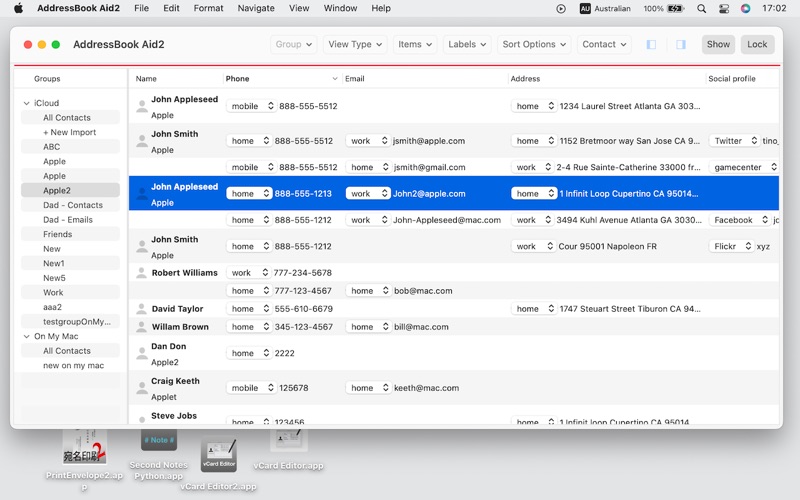Click the play status icon in menu bar
This screenshot has height=500, width=800.
pyautogui.click(x=561, y=8)
